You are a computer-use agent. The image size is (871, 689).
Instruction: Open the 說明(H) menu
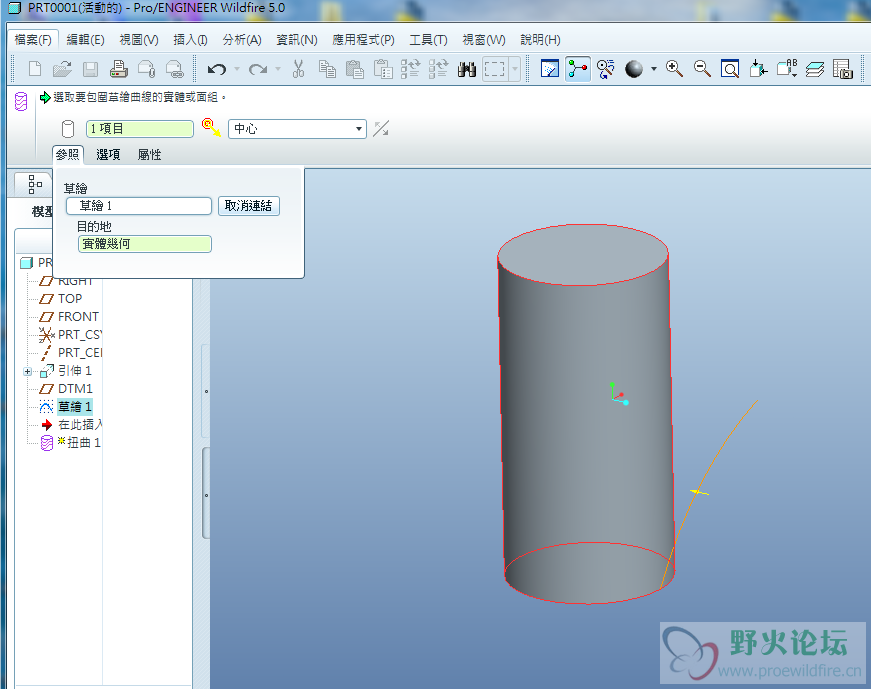[540, 40]
